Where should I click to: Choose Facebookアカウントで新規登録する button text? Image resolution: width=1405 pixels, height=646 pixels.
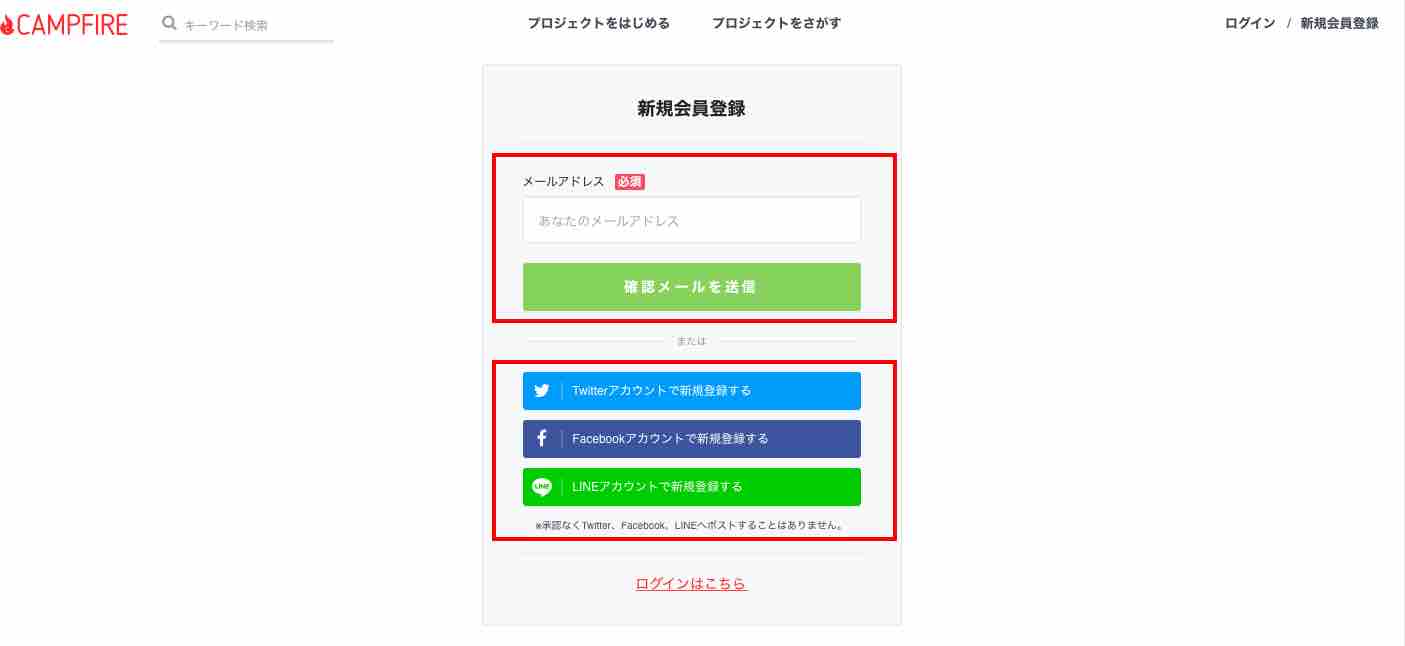pos(671,439)
